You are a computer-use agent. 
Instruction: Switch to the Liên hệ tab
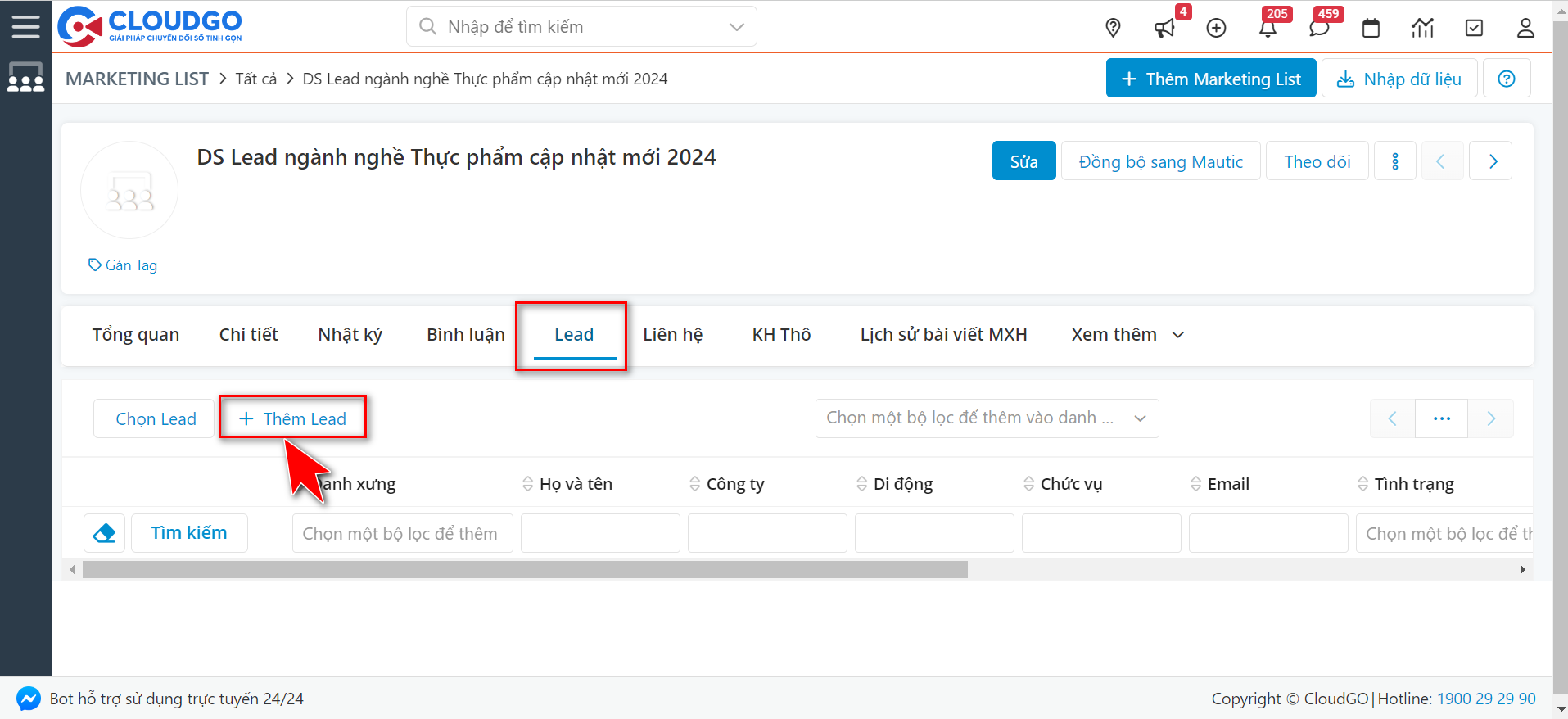click(672, 335)
